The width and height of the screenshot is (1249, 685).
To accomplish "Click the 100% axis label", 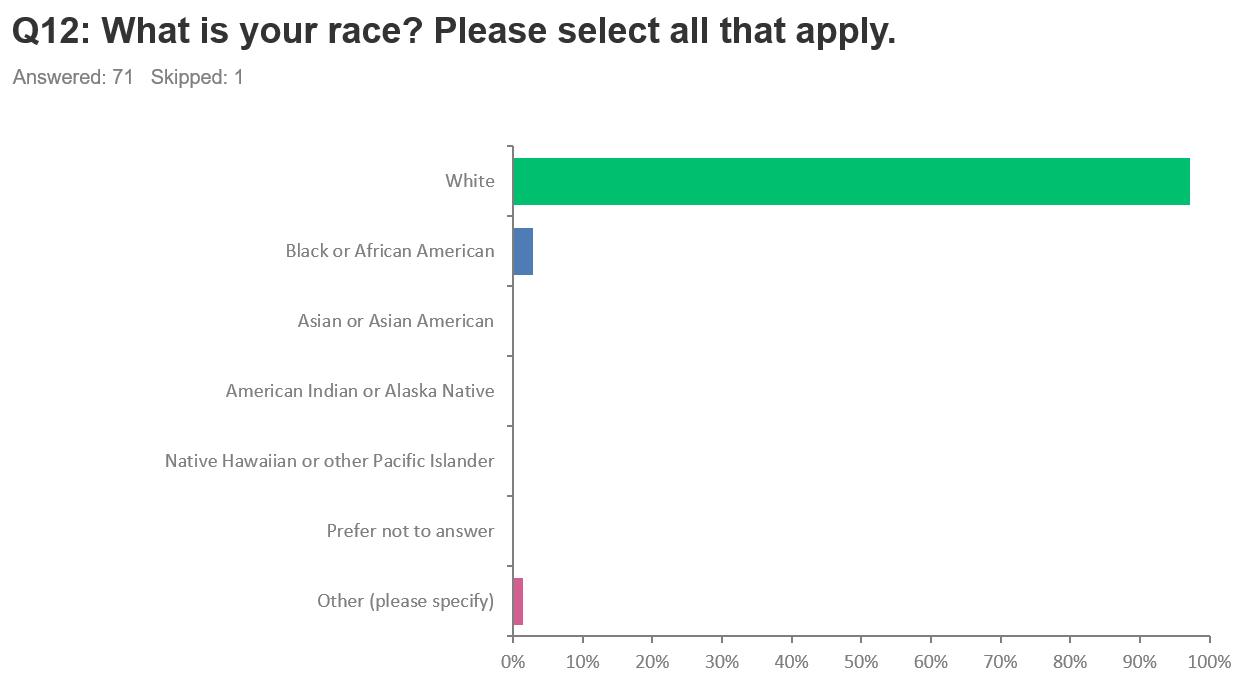I will pos(1209,661).
